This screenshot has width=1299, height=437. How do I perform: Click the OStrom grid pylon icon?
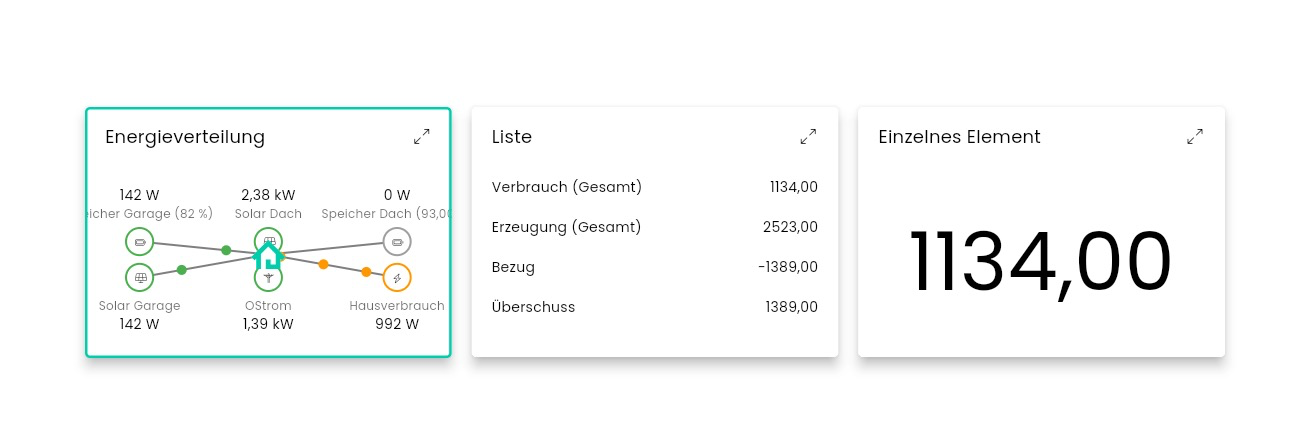tap(268, 279)
